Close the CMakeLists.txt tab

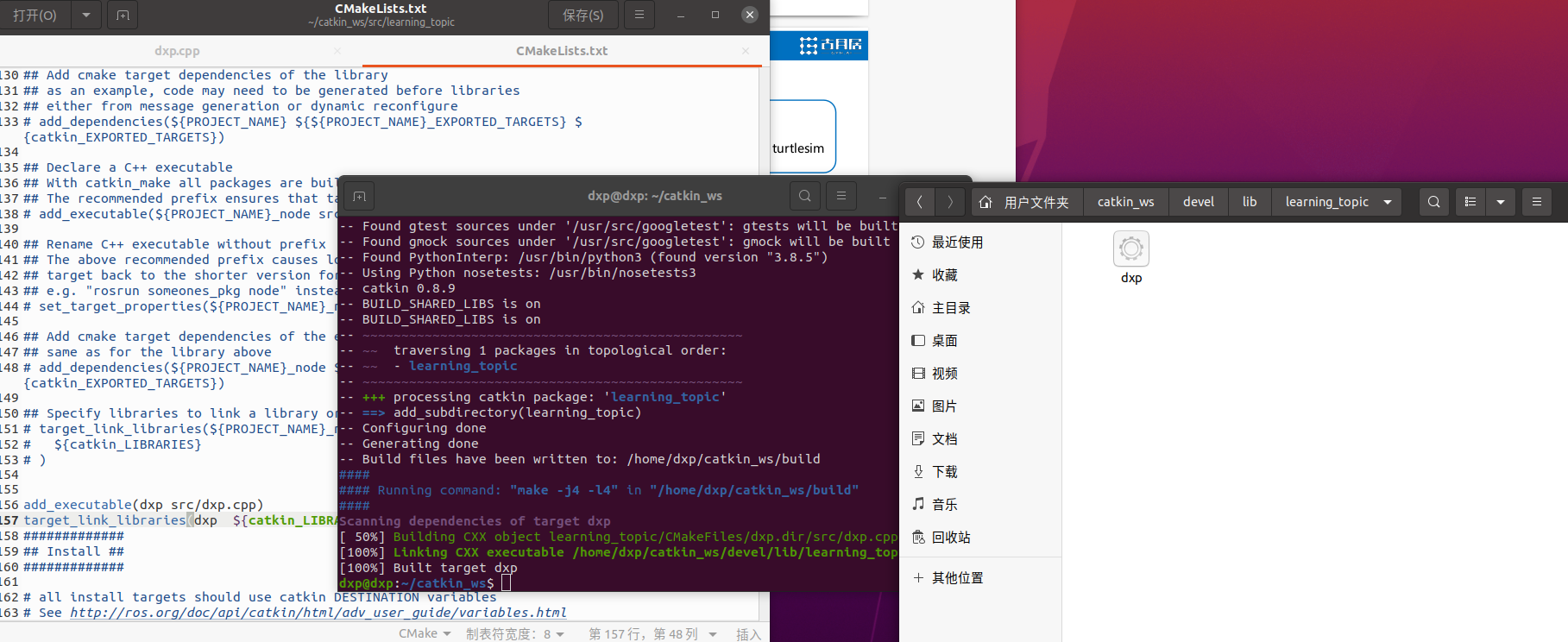(x=746, y=51)
